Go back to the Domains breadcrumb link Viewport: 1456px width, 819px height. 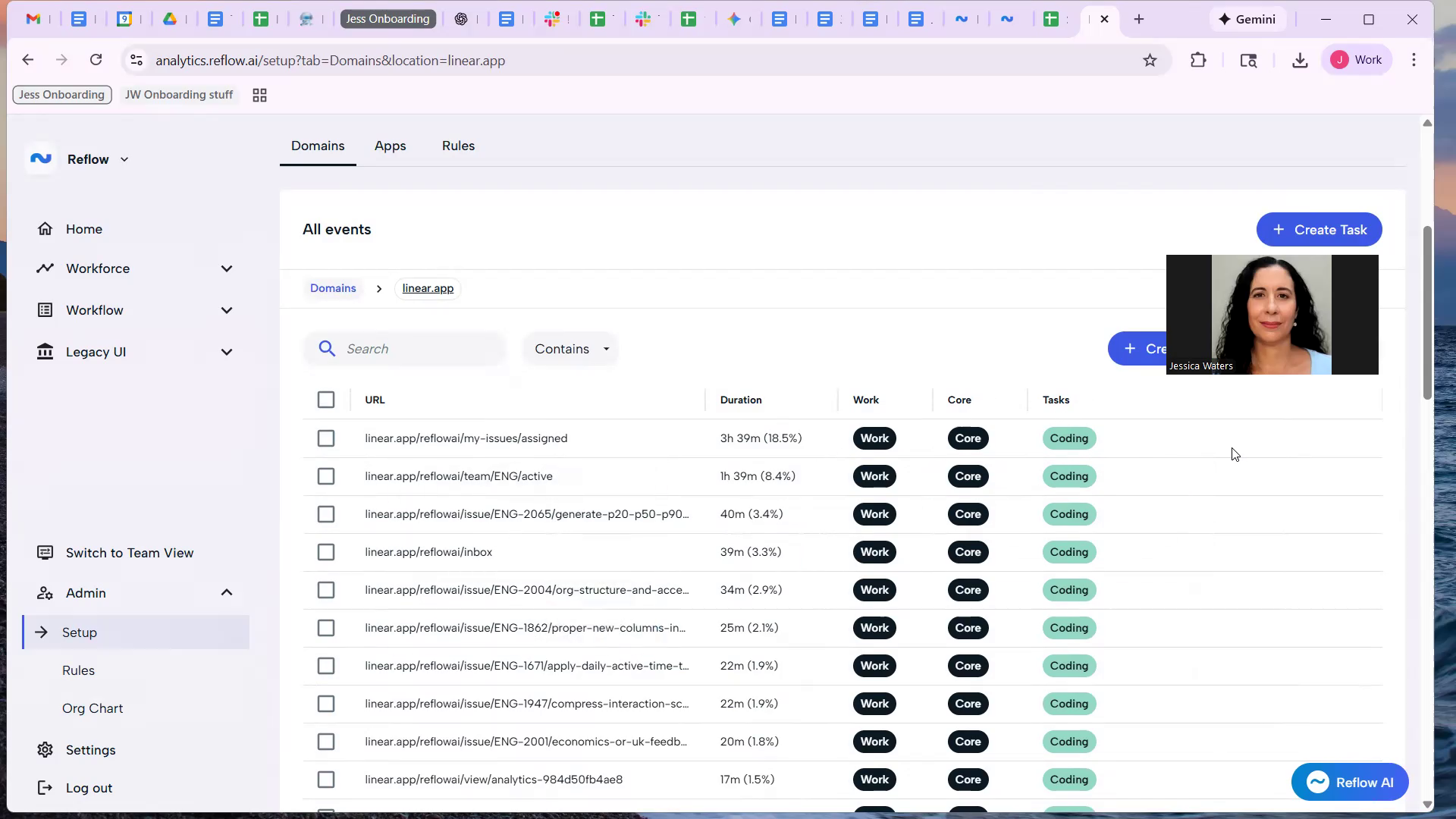point(333,288)
